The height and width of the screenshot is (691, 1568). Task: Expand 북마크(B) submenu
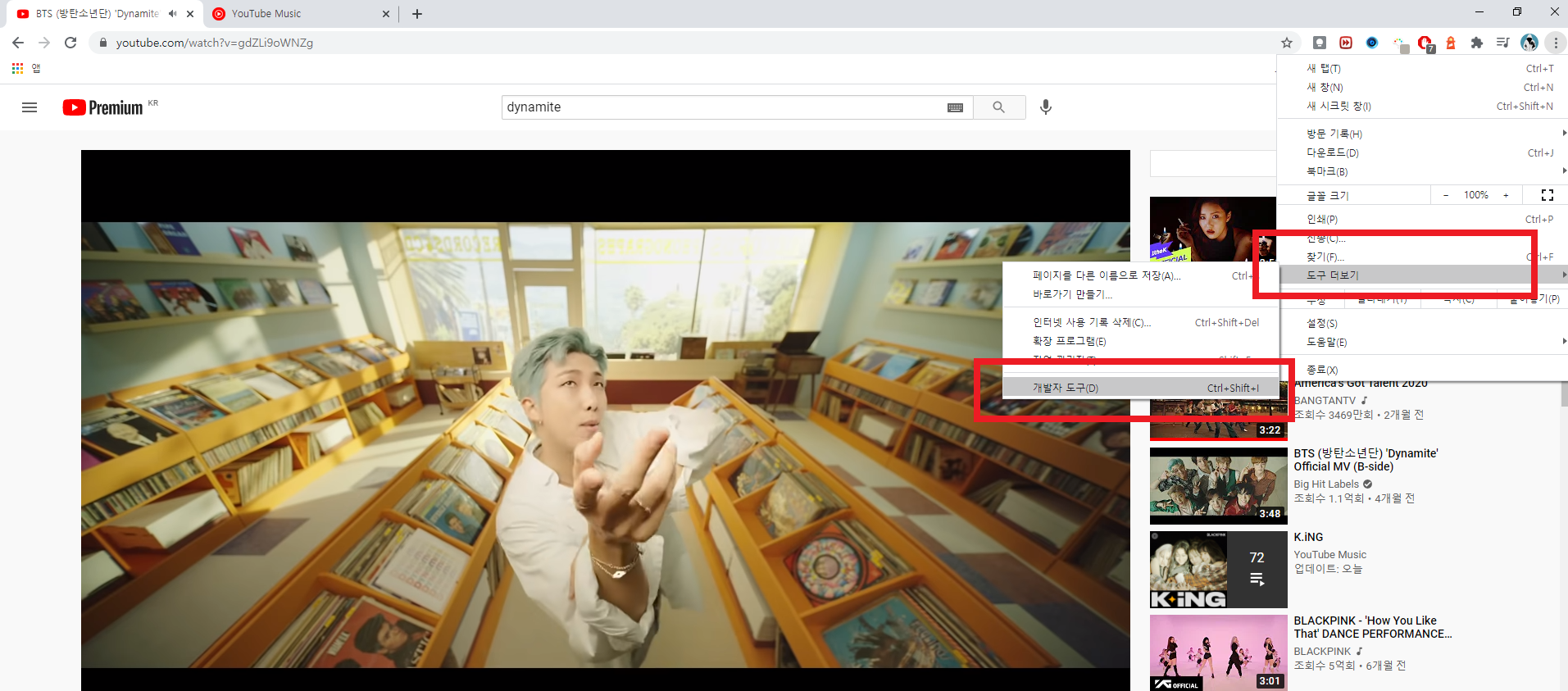[1422, 171]
